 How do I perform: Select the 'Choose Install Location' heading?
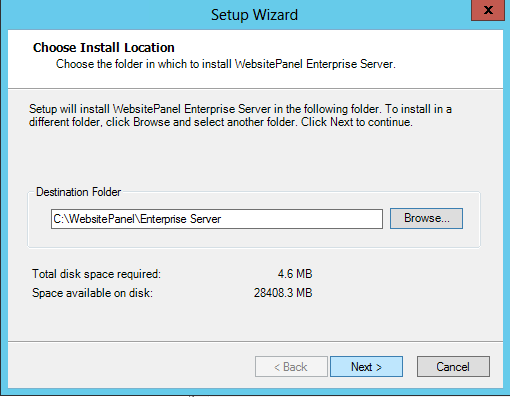104,48
